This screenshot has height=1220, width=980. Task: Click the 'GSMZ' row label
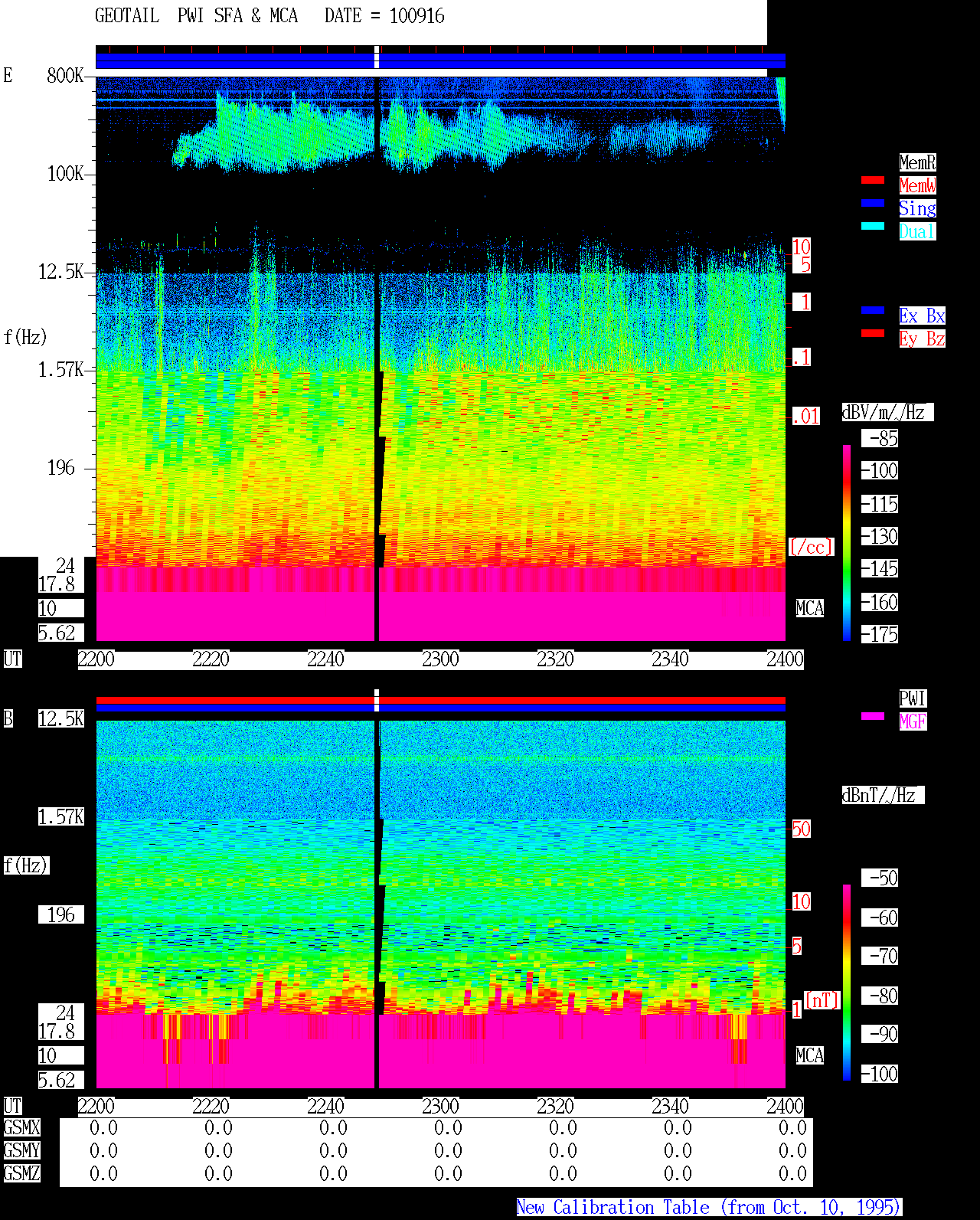pos(21,1173)
